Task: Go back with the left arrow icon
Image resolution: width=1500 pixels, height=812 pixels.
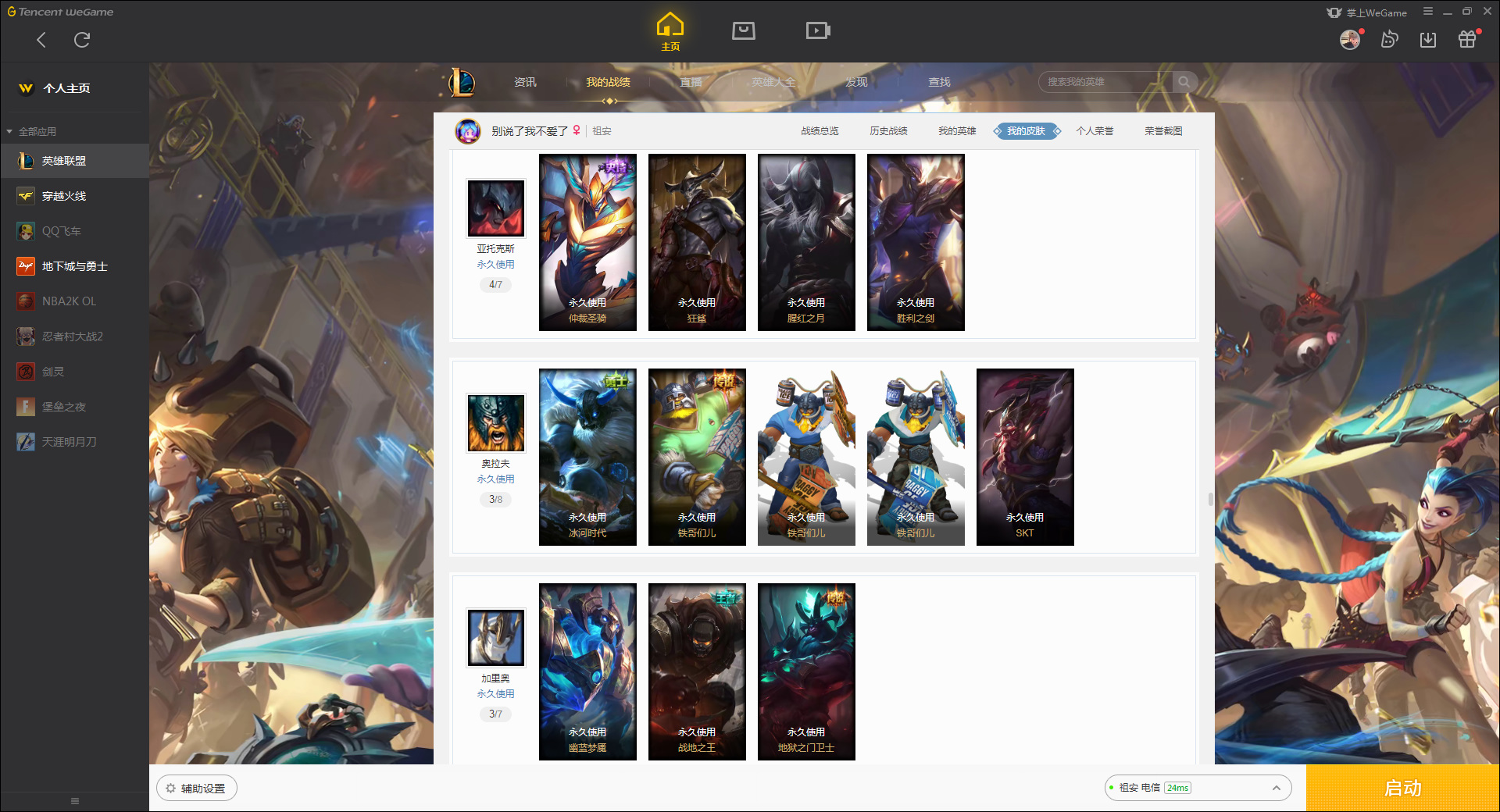Action: pyautogui.click(x=41, y=40)
